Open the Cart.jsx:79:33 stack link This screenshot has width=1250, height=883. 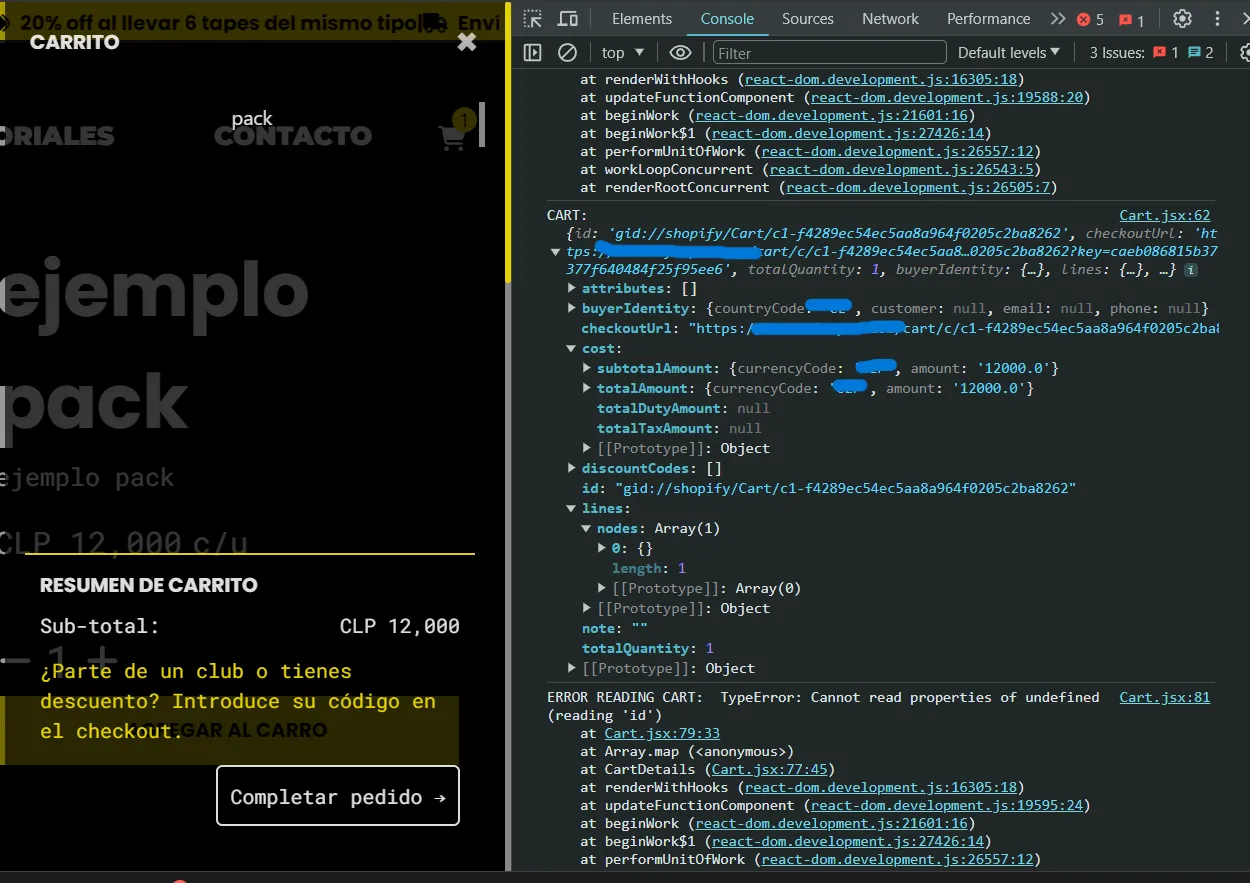[662, 733]
